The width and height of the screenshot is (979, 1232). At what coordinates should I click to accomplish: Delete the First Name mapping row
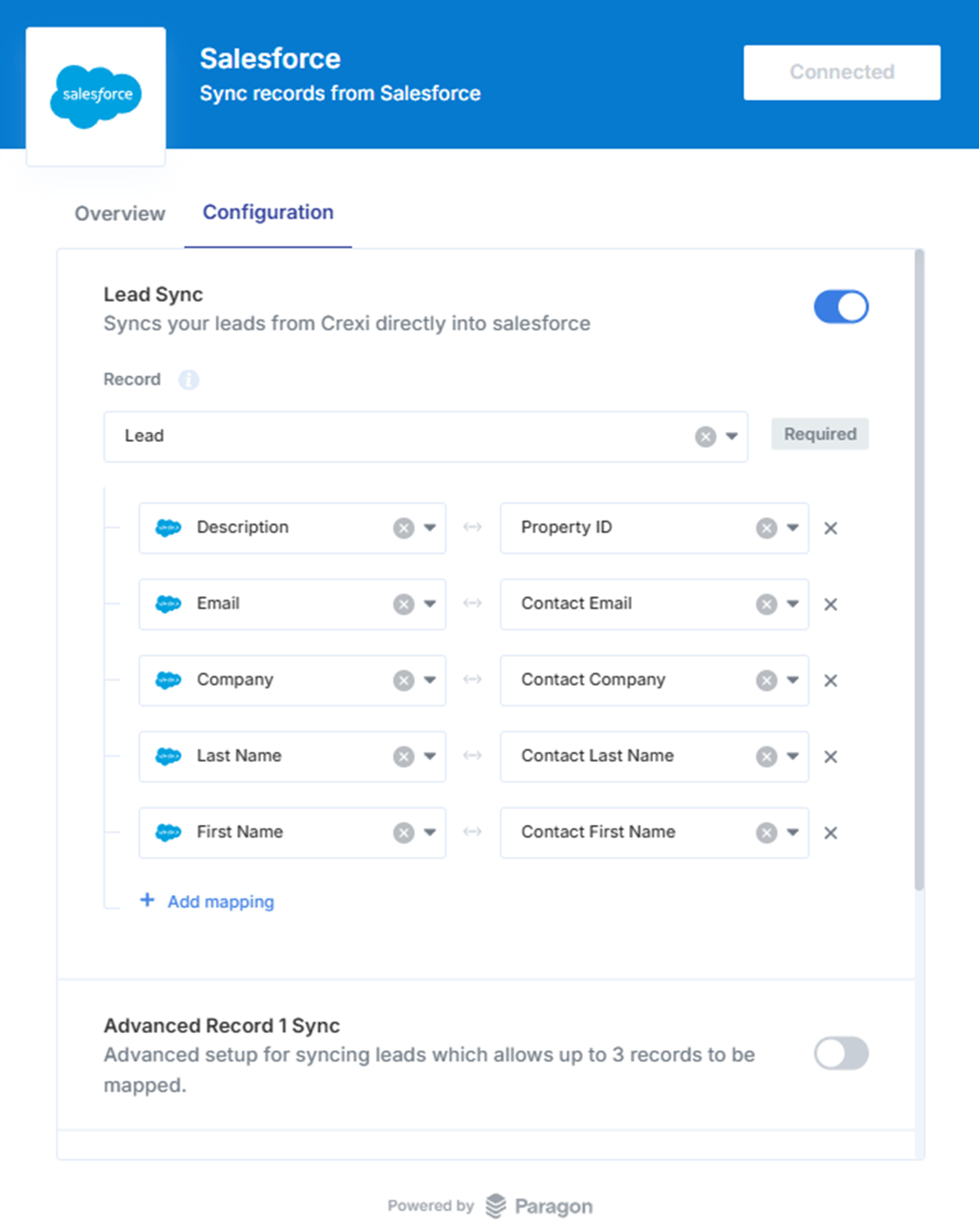point(830,833)
